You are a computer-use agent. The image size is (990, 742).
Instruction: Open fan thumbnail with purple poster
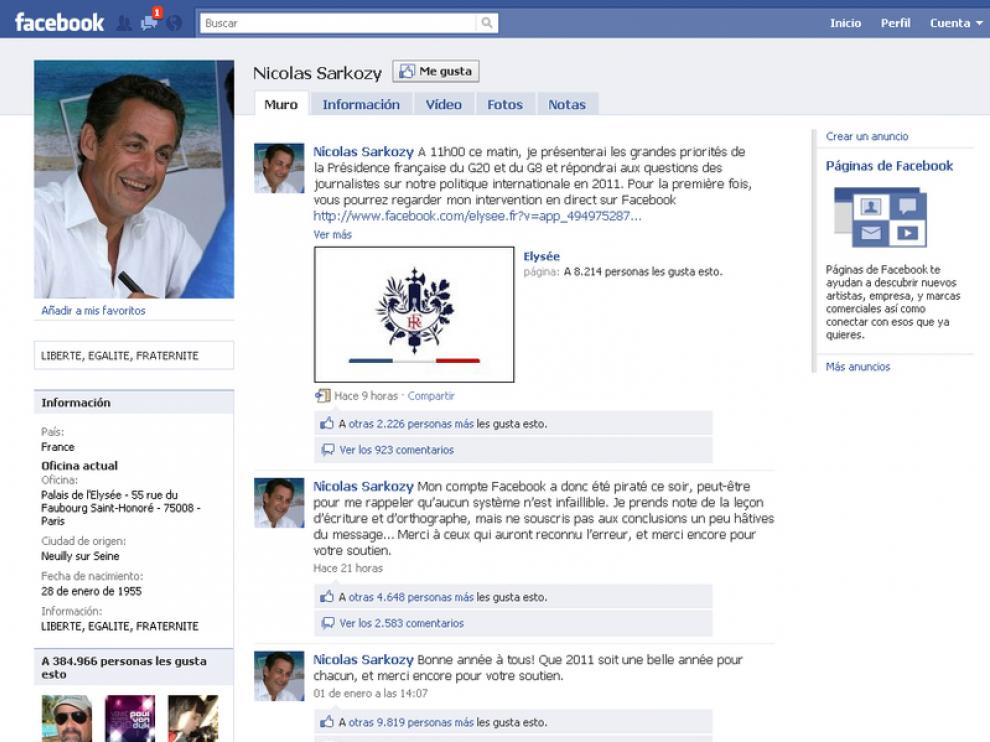coord(130,719)
